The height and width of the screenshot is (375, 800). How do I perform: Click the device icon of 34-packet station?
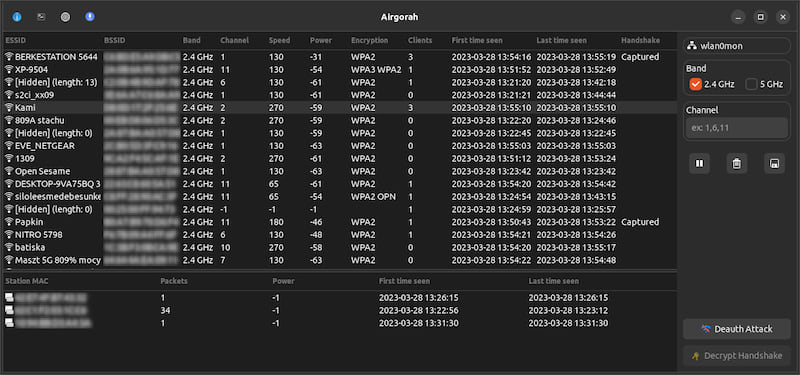tap(9, 310)
